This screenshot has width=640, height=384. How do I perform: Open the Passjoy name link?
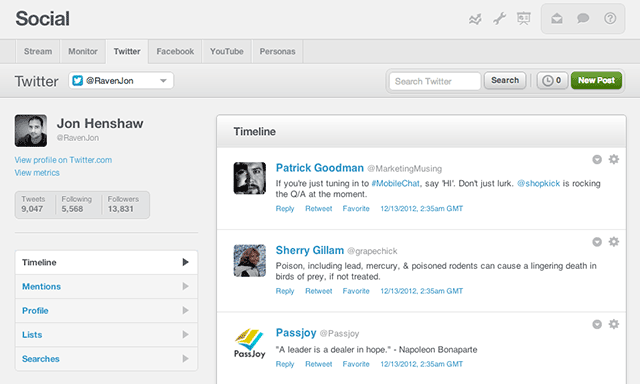click(296, 333)
